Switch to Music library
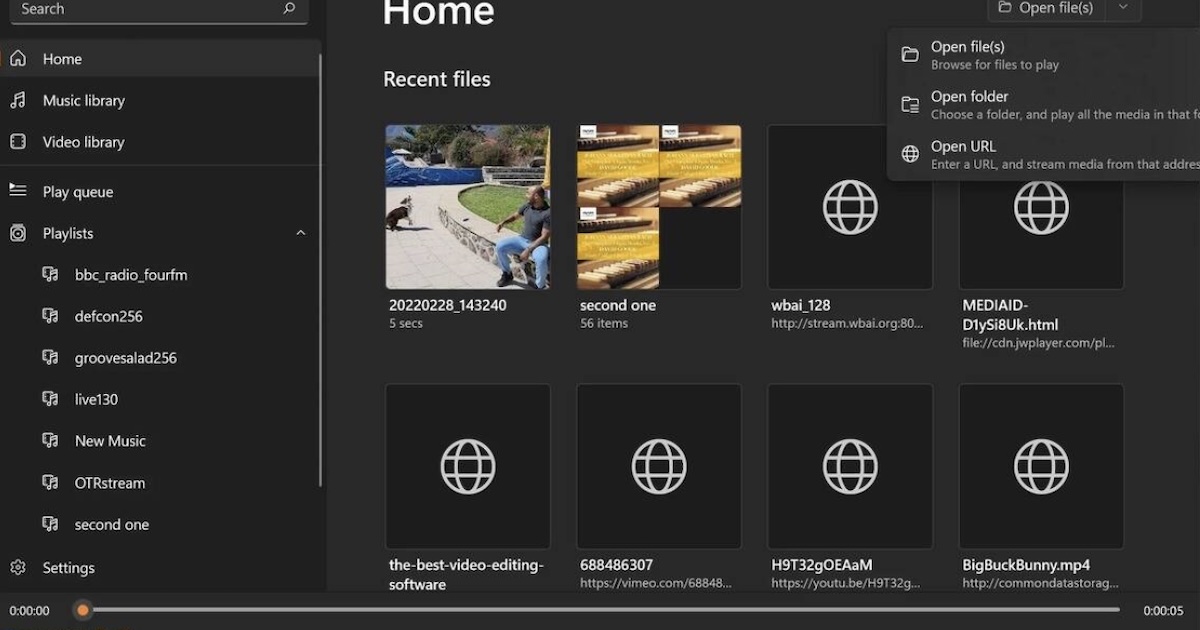Image resolution: width=1200 pixels, height=630 pixels. click(x=160, y=100)
